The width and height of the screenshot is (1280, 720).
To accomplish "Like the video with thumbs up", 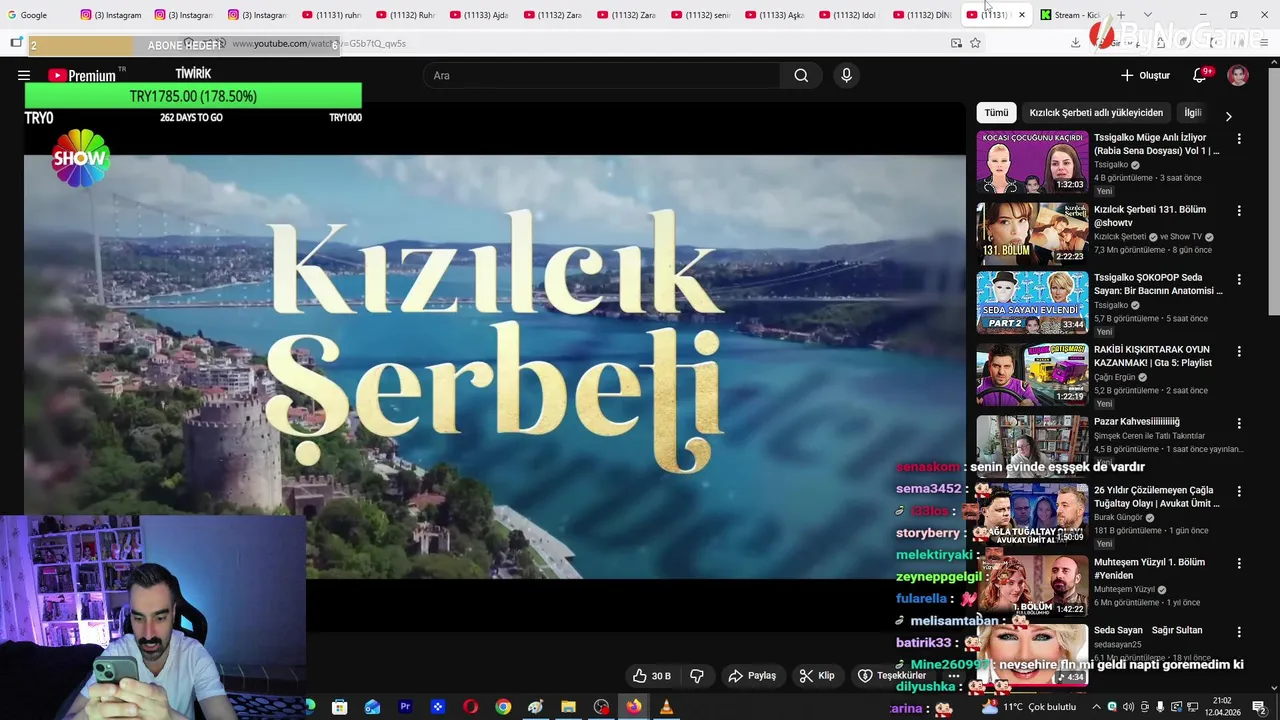I will (651, 676).
